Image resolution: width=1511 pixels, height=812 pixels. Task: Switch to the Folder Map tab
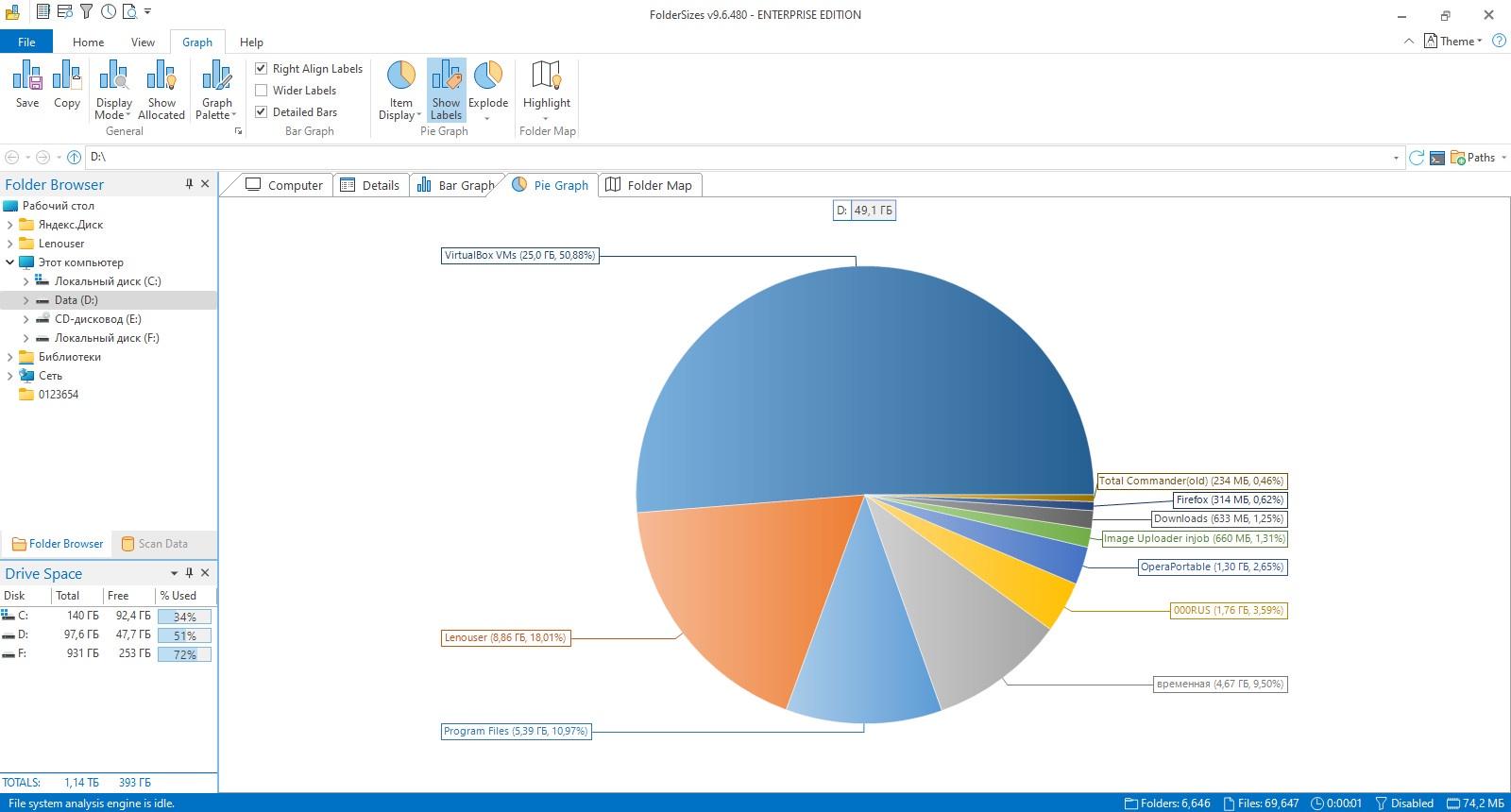pos(649,185)
